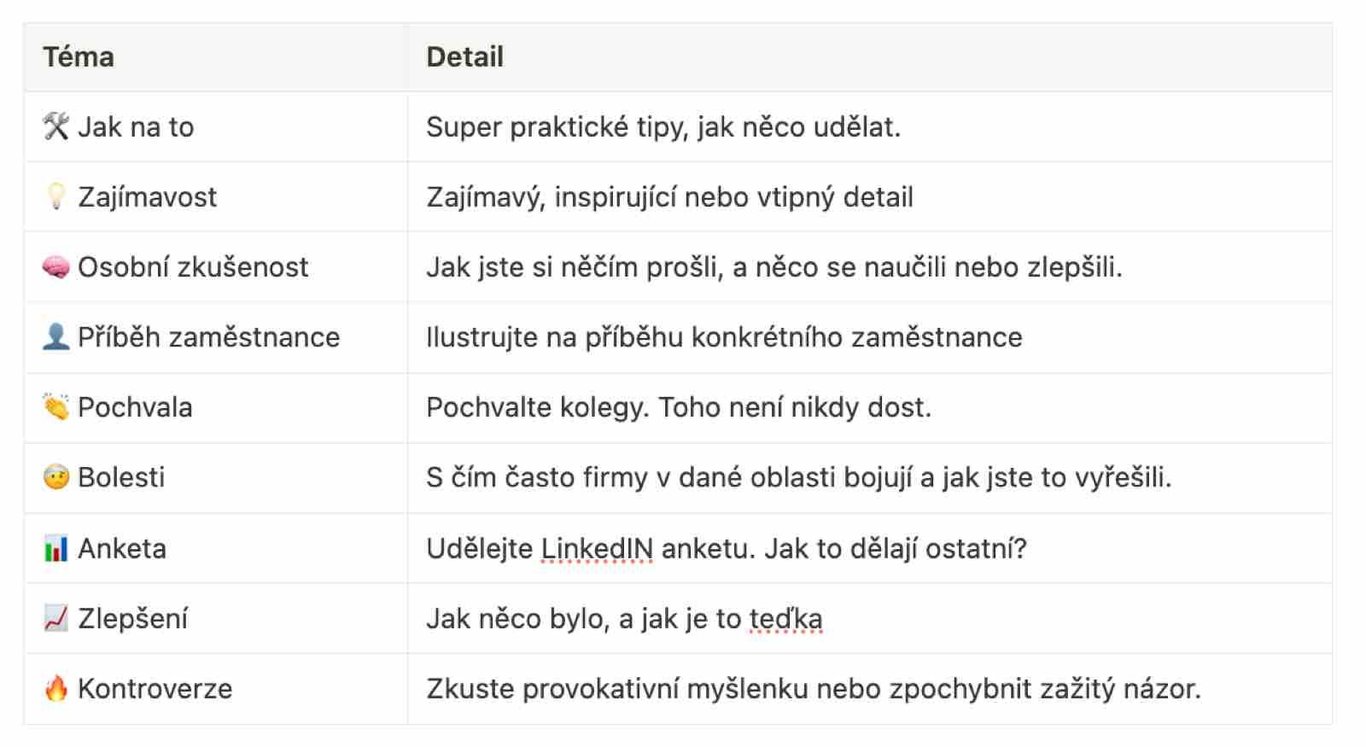
Task: Click the 'Zajímavý, inspirující' detail cell
Action: (x=669, y=197)
